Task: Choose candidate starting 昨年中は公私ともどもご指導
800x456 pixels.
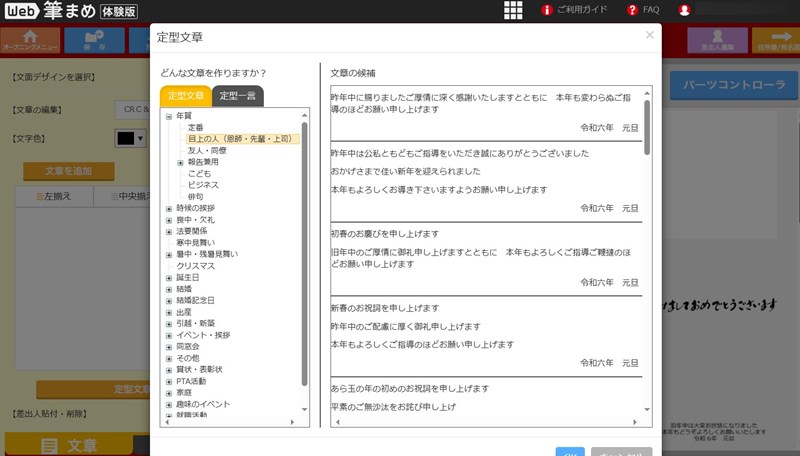Action: [486, 181]
